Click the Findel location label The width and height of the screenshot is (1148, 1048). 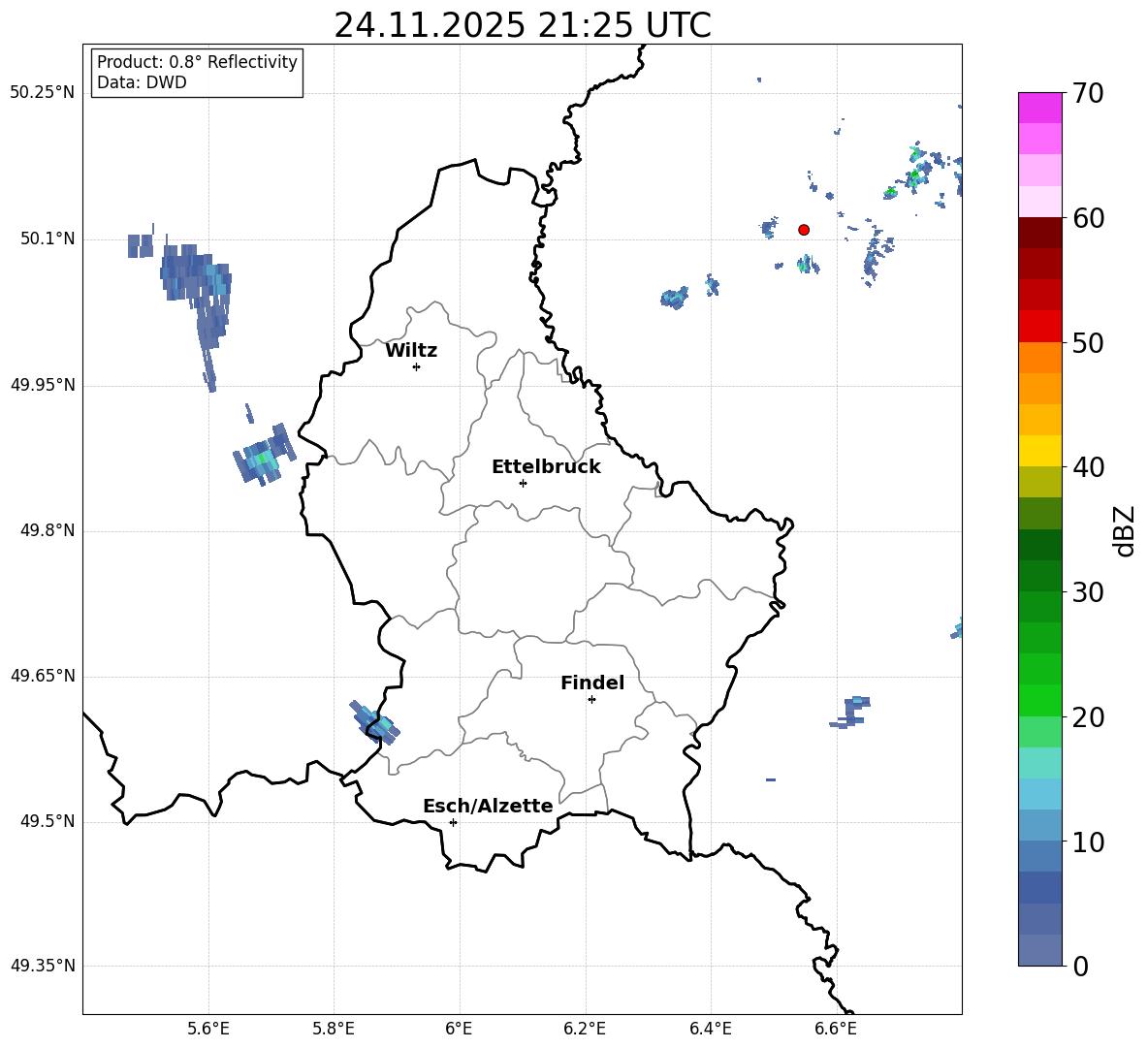click(592, 683)
